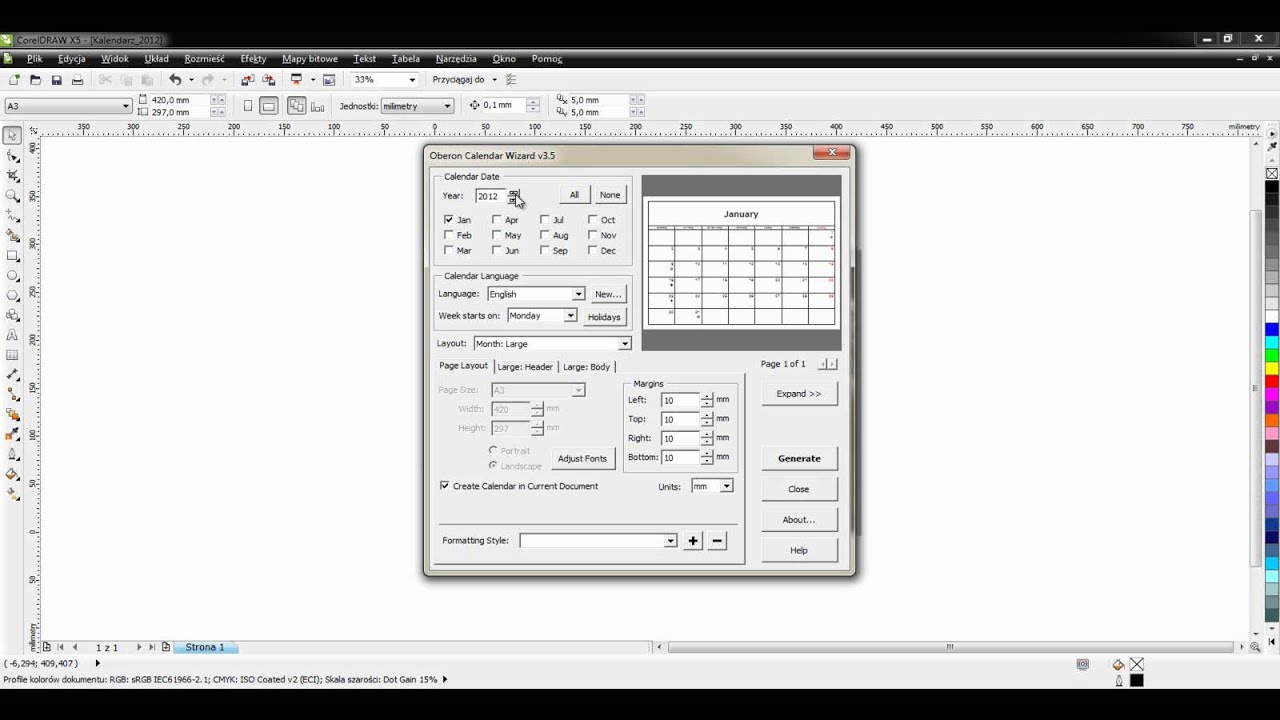Select the Rectangle tool
This screenshot has width=1280, height=720.
pos(13,255)
